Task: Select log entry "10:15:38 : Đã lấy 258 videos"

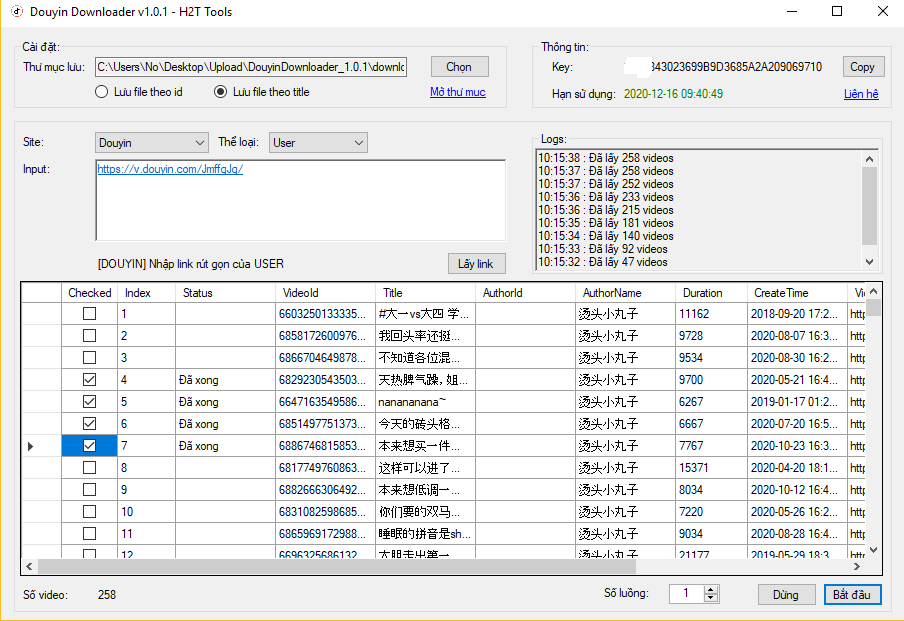Action: (x=605, y=158)
